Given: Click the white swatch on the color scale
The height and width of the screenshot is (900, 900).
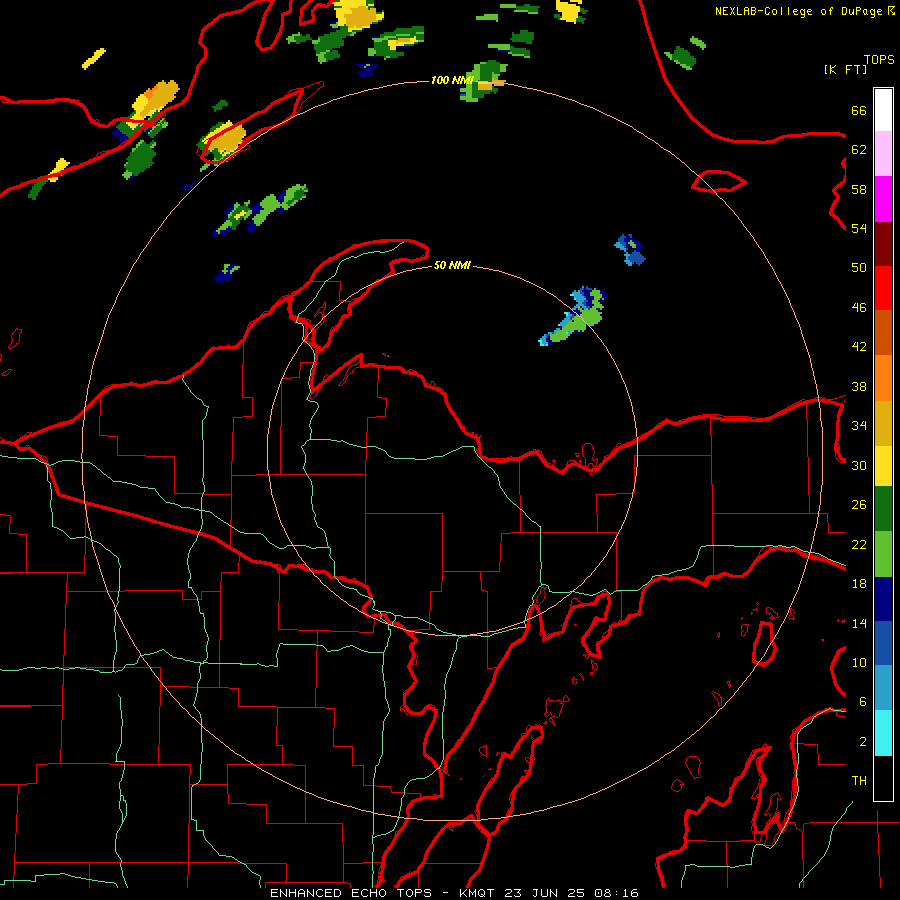Looking at the screenshot, I should coord(883,110).
